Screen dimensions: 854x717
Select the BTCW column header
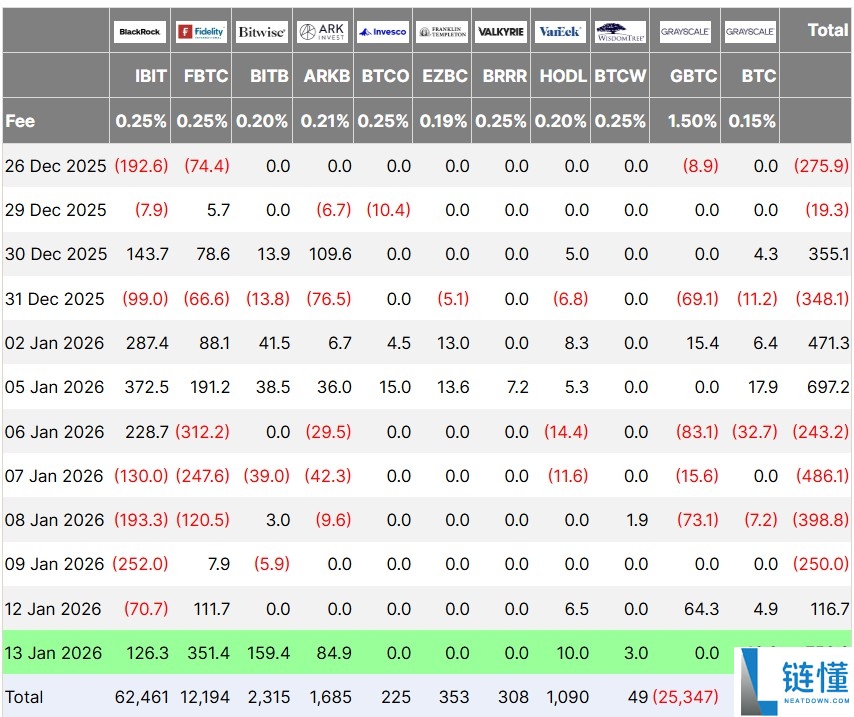click(620, 76)
